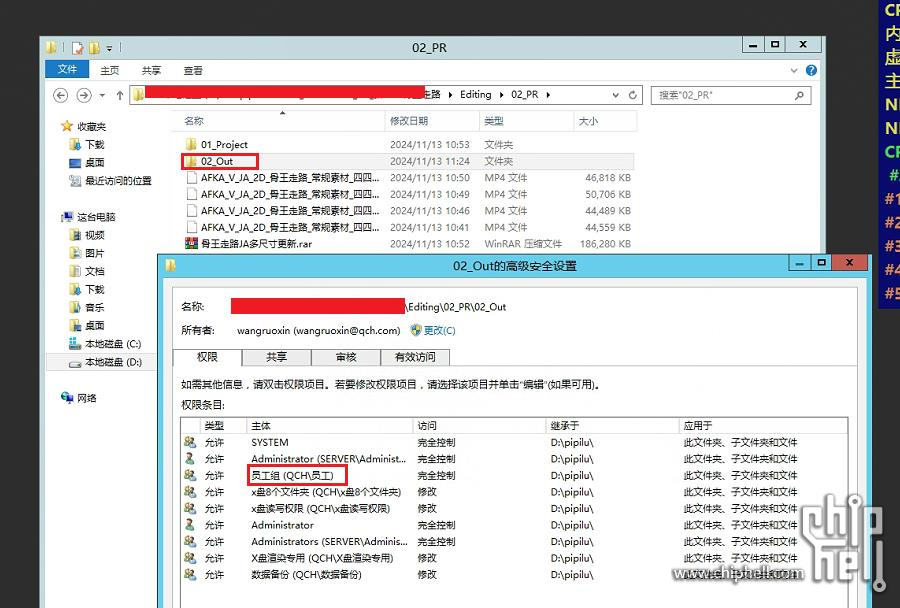
Task: Switch to the 权限 tab
Action: click(207, 357)
